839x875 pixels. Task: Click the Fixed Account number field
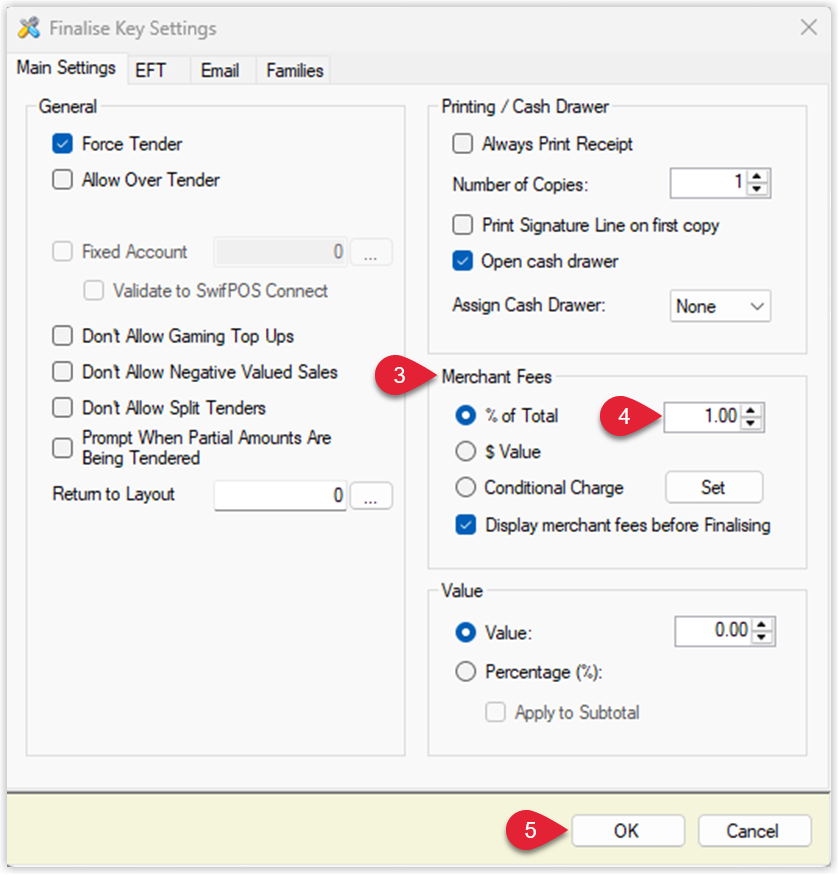click(280, 252)
